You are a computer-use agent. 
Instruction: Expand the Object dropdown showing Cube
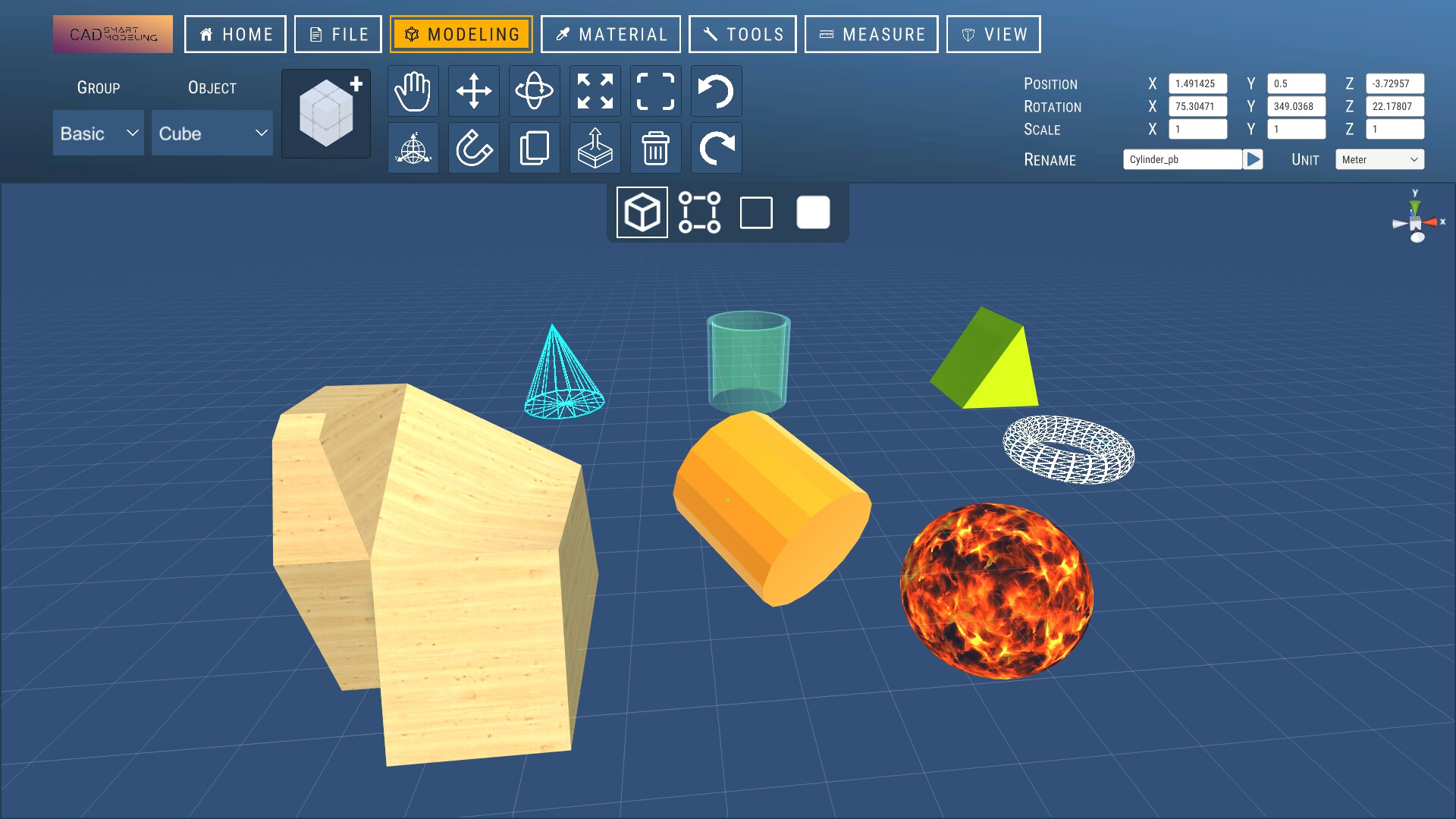(x=212, y=133)
